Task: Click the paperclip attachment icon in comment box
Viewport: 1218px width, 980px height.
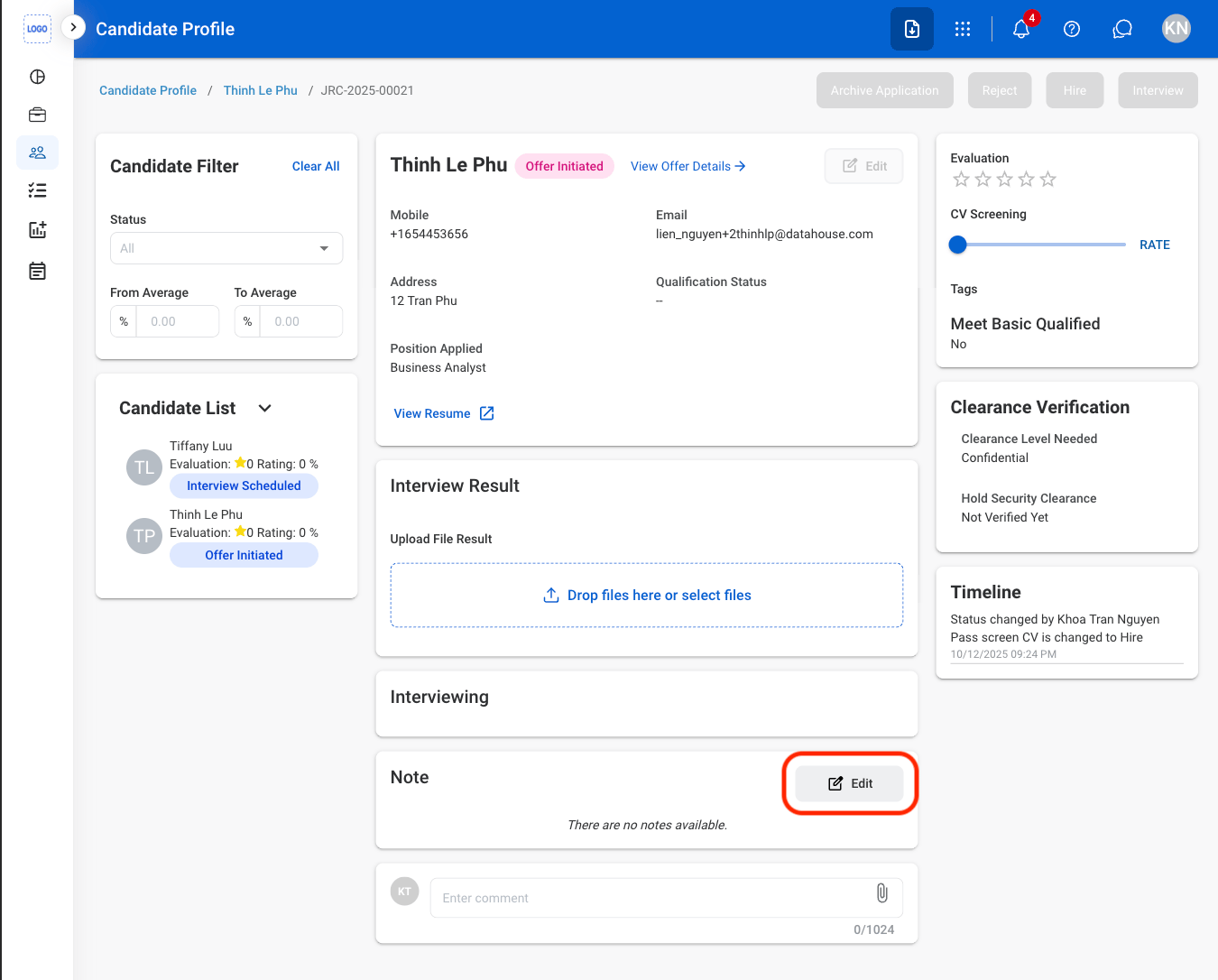Action: (882, 893)
